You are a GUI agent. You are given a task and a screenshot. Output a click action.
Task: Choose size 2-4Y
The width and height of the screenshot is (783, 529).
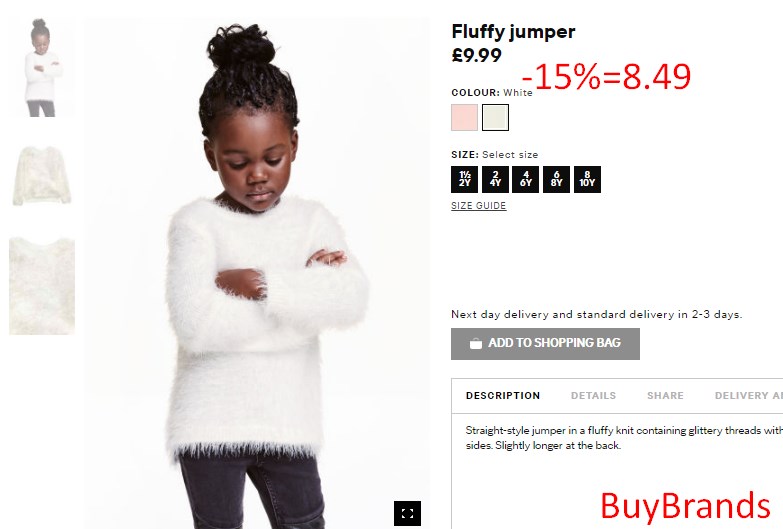(495, 179)
